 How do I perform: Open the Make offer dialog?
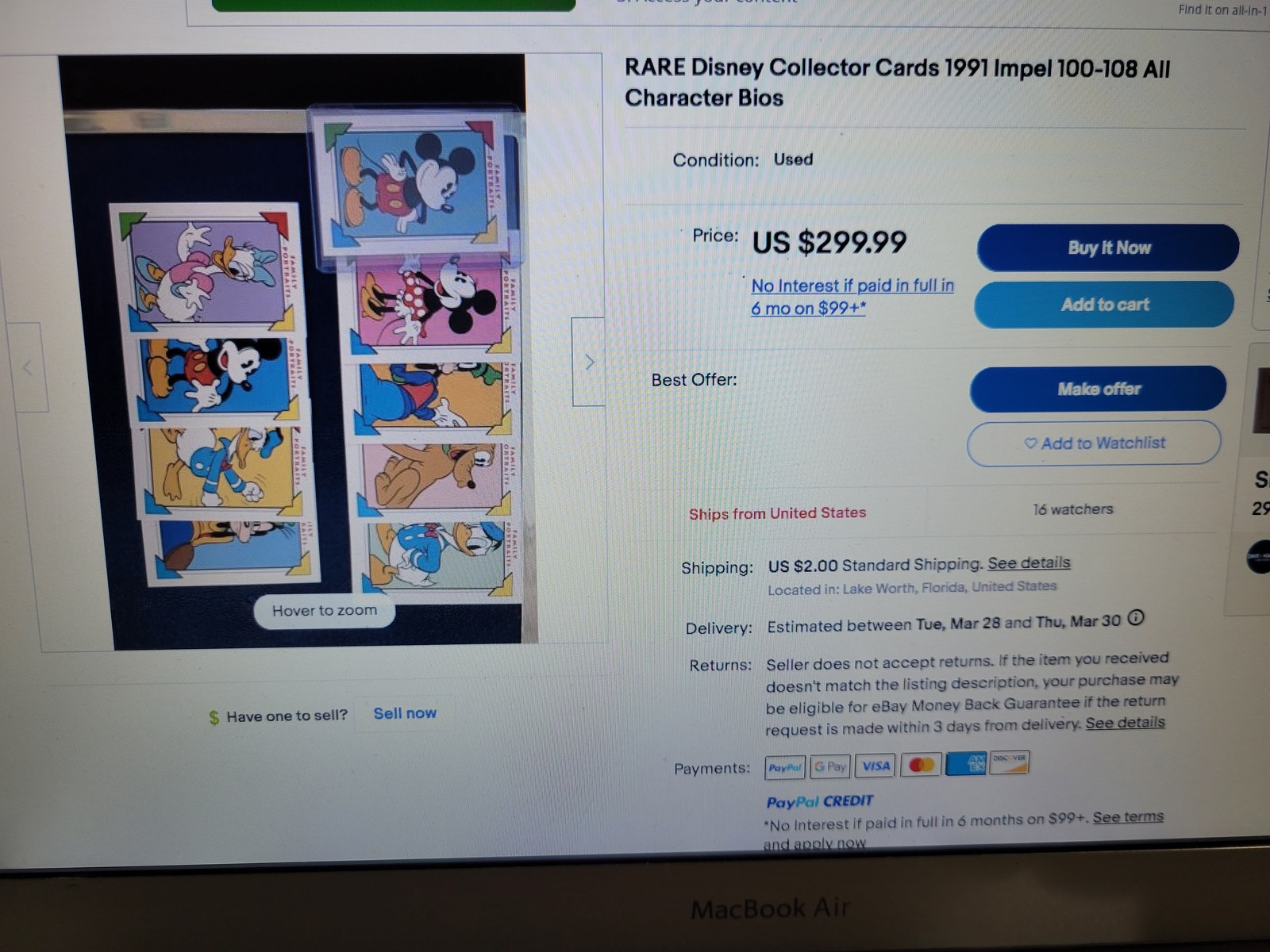coord(1099,389)
